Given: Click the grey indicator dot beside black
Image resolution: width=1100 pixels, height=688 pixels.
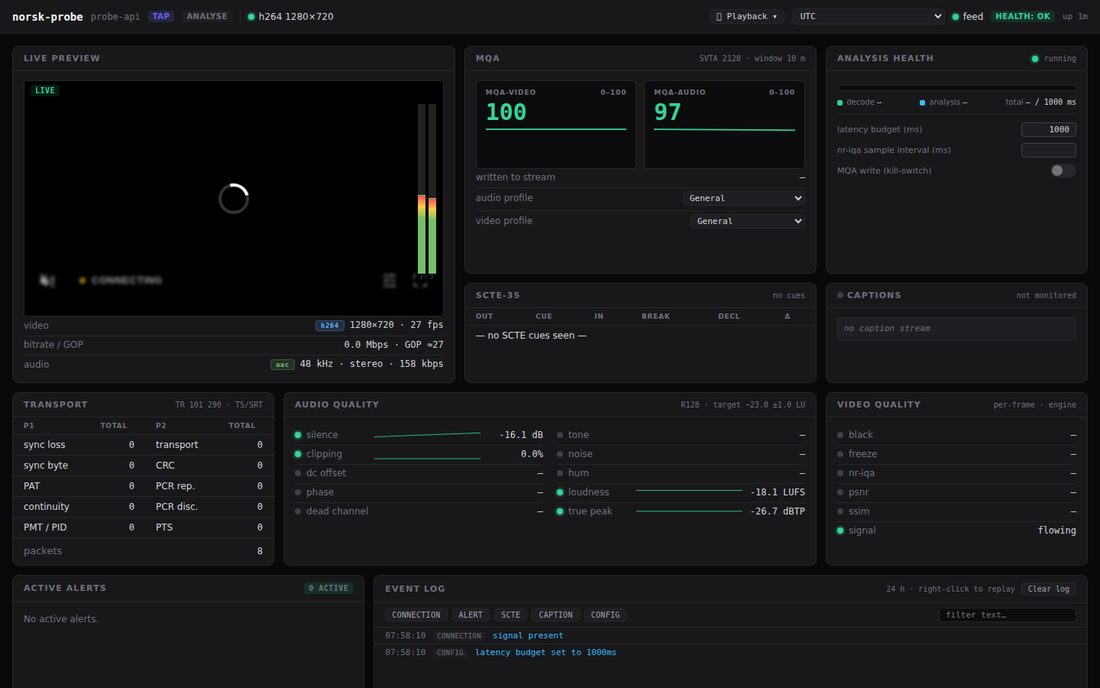Looking at the screenshot, I should (840, 435).
